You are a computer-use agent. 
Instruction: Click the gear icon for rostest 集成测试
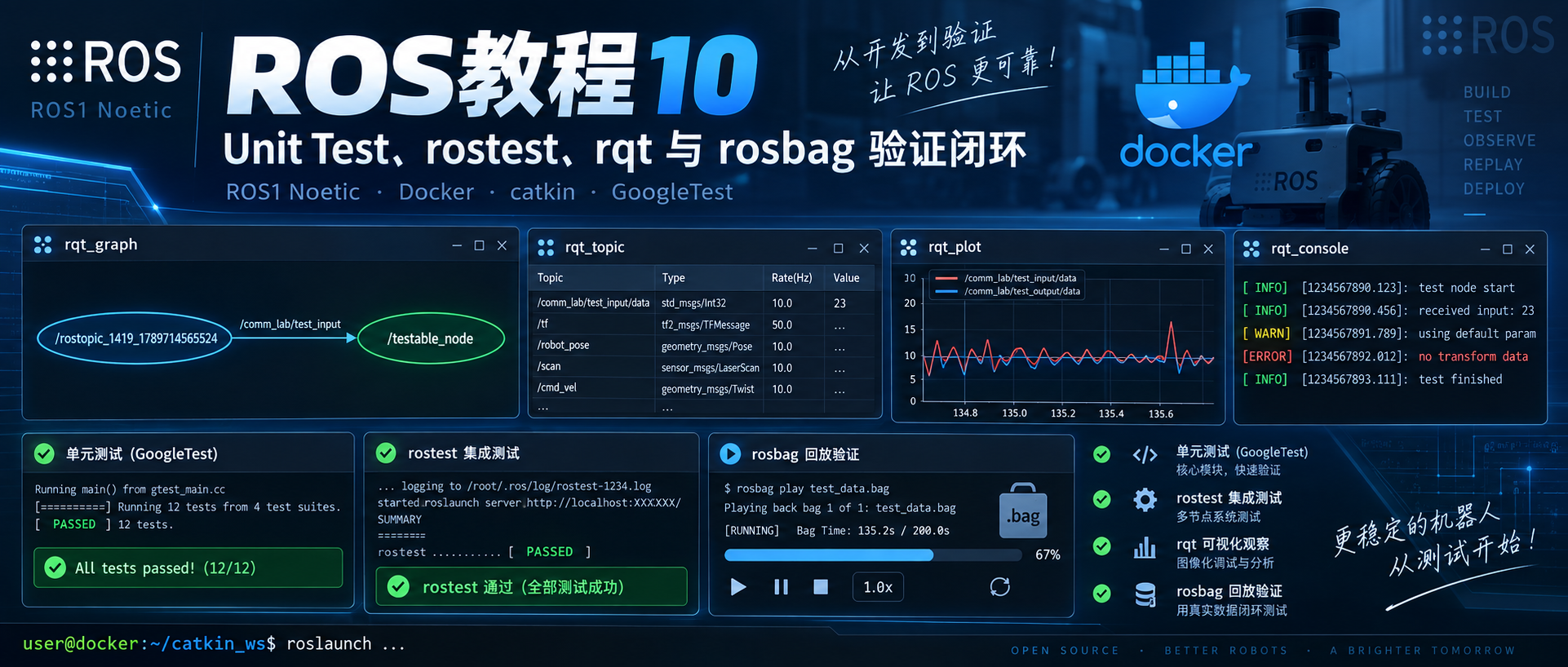1145,499
